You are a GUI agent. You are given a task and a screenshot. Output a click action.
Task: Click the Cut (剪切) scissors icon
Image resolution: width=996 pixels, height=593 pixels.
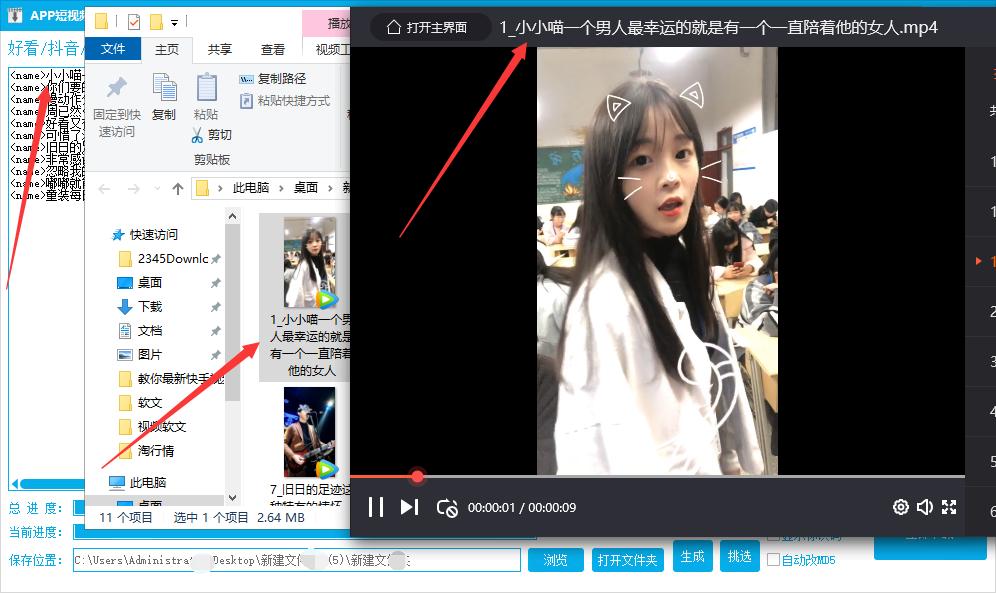point(198,135)
